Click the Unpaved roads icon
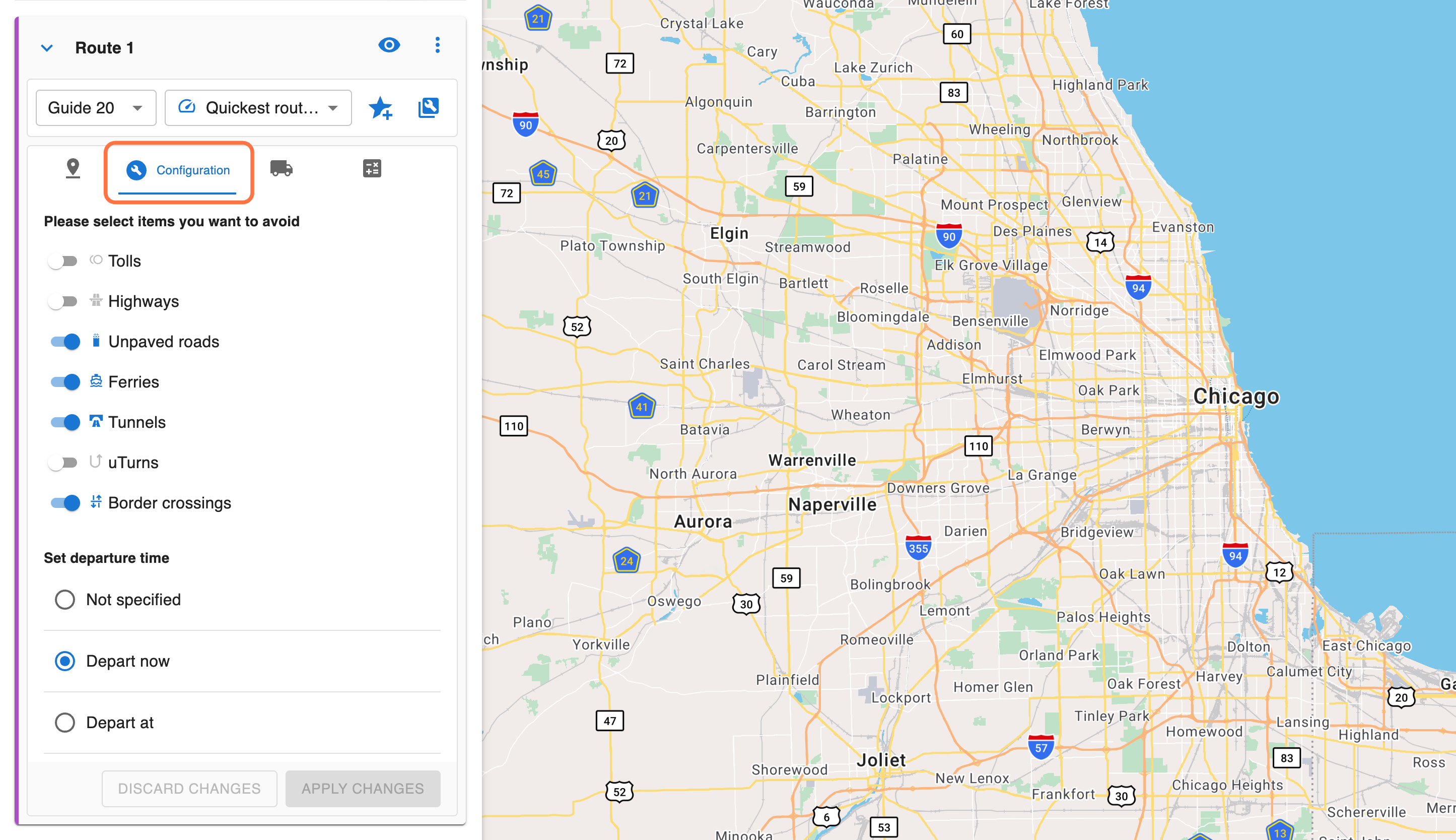This screenshot has width=1456, height=840. pyautogui.click(x=96, y=341)
